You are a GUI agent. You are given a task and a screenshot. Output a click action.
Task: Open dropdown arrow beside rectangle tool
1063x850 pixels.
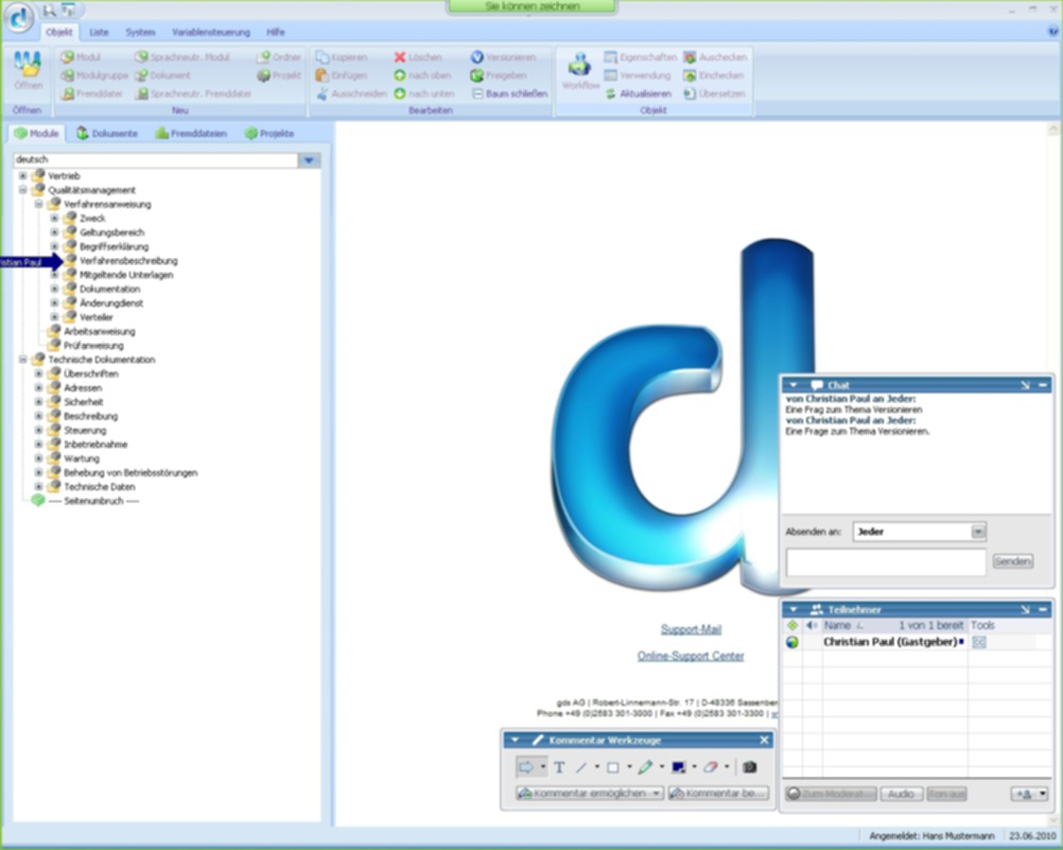point(629,767)
